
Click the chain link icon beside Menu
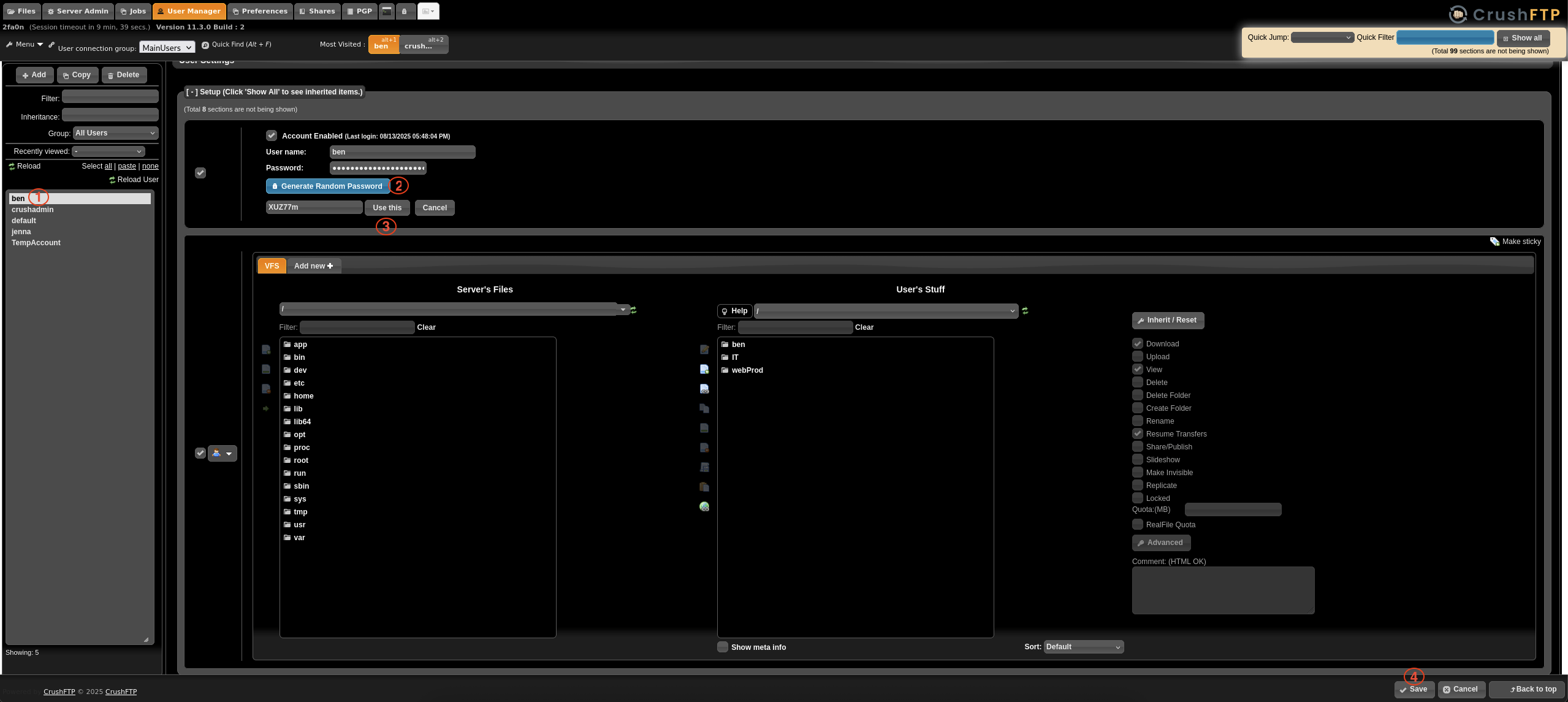[51, 44]
